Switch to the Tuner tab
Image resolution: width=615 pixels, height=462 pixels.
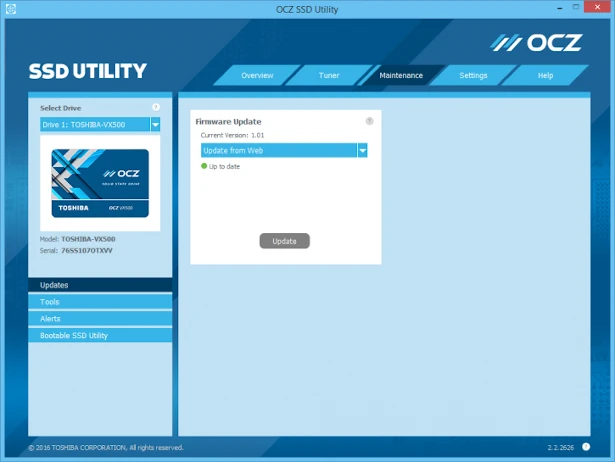click(329, 75)
